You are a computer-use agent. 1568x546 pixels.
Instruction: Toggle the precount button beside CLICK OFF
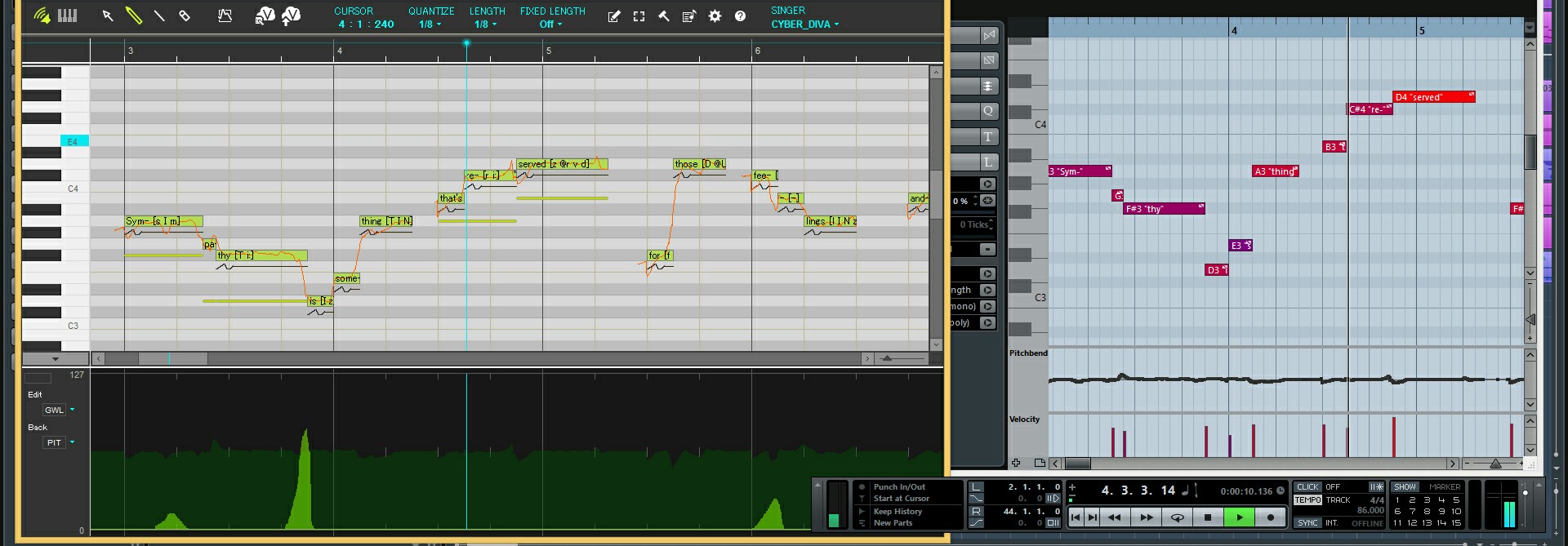point(1376,487)
